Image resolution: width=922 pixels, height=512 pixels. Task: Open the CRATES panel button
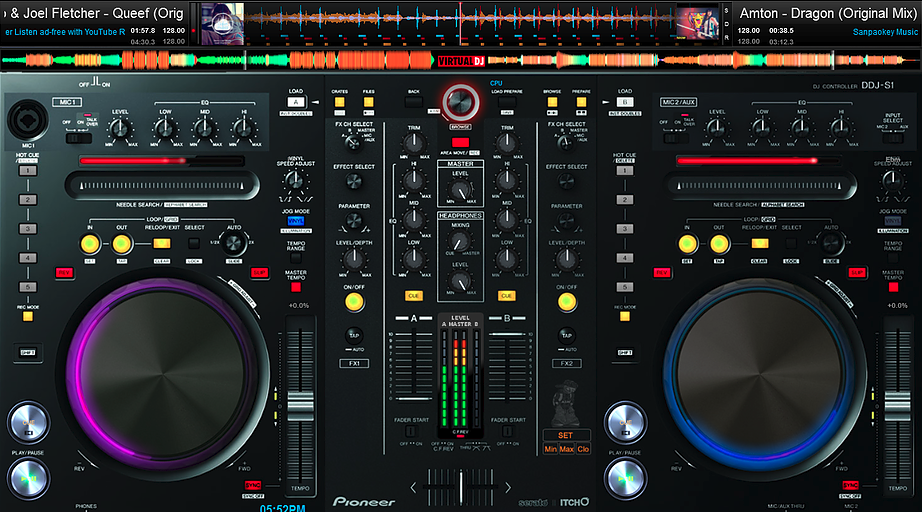point(339,102)
